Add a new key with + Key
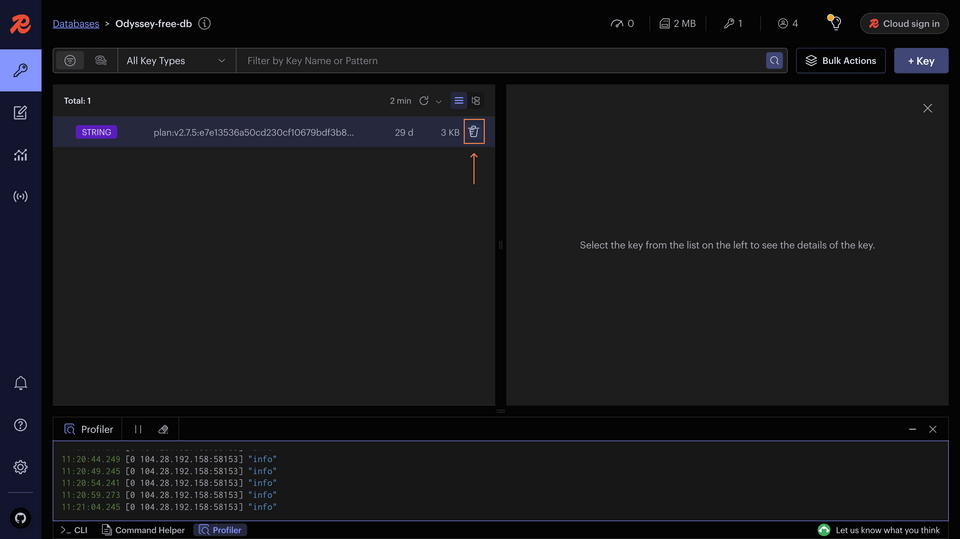 click(x=921, y=61)
